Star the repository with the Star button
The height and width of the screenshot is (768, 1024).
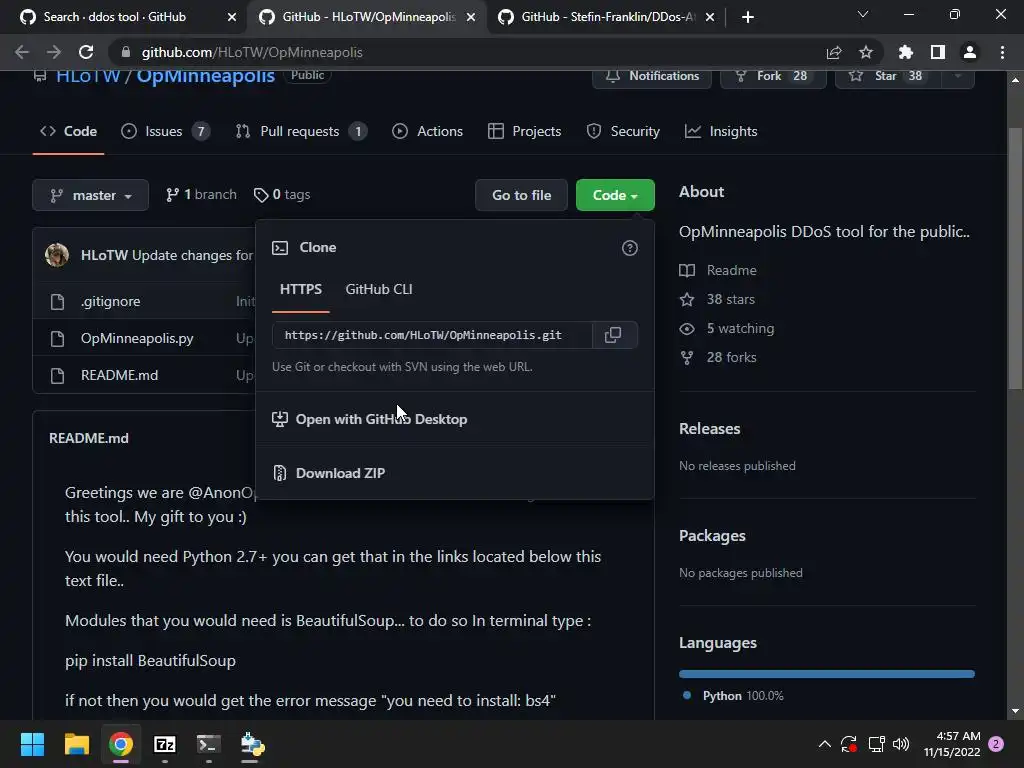point(888,76)
